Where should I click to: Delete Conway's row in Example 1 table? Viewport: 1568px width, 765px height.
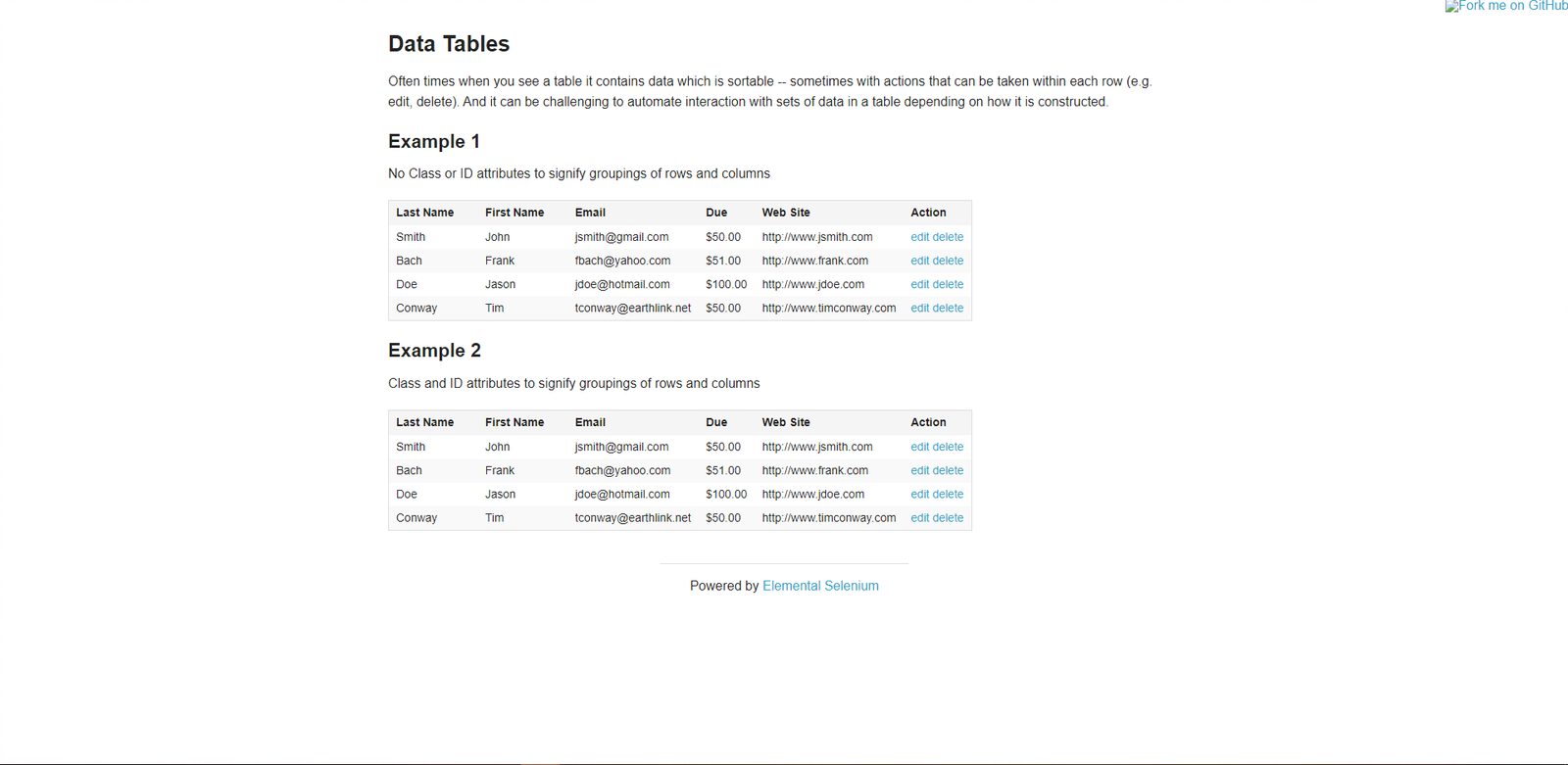pos(948,308)
